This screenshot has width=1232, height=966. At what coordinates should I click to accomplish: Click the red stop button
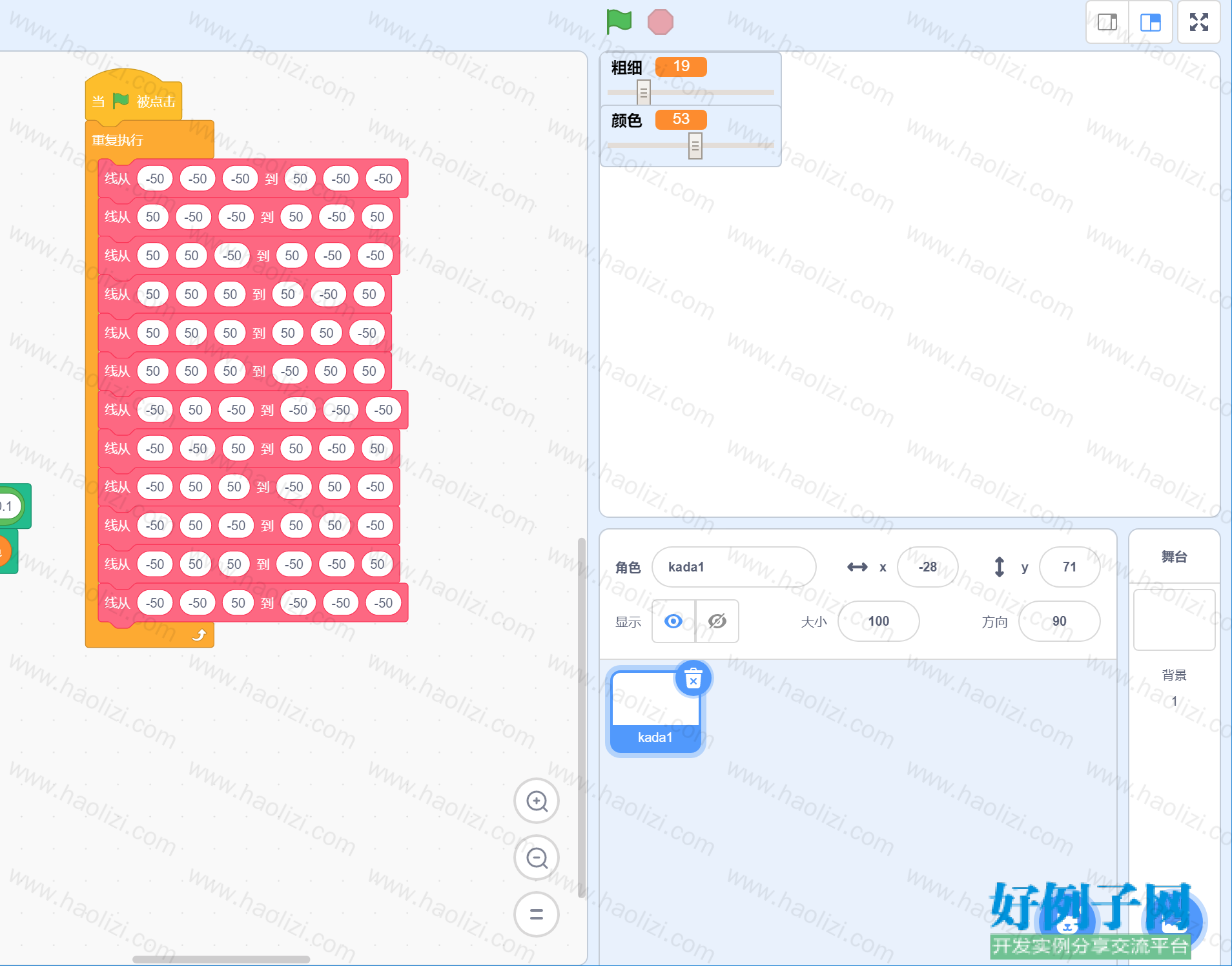660,22
